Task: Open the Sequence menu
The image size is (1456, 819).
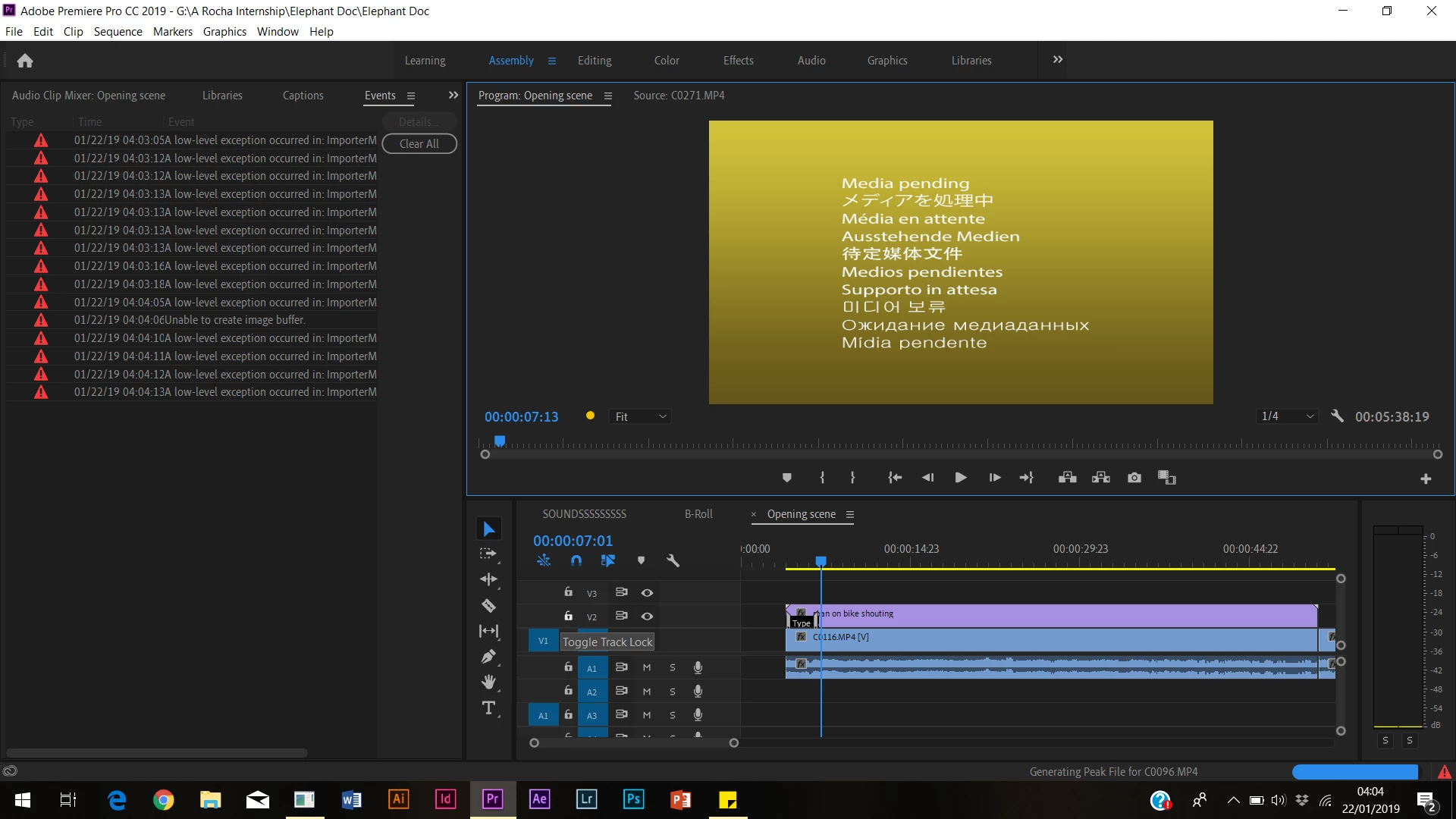Action: pyautogui.click(x=118, y=32)
